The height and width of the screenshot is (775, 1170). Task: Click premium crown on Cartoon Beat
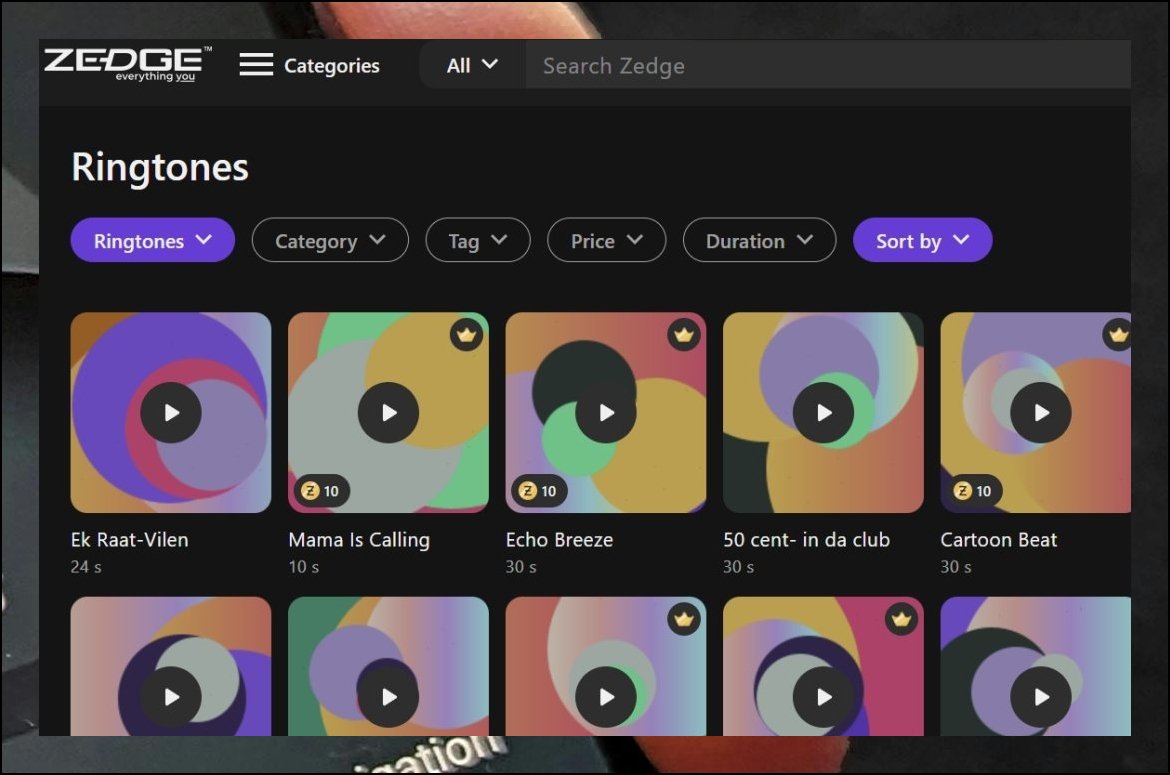coord(1117,335)
